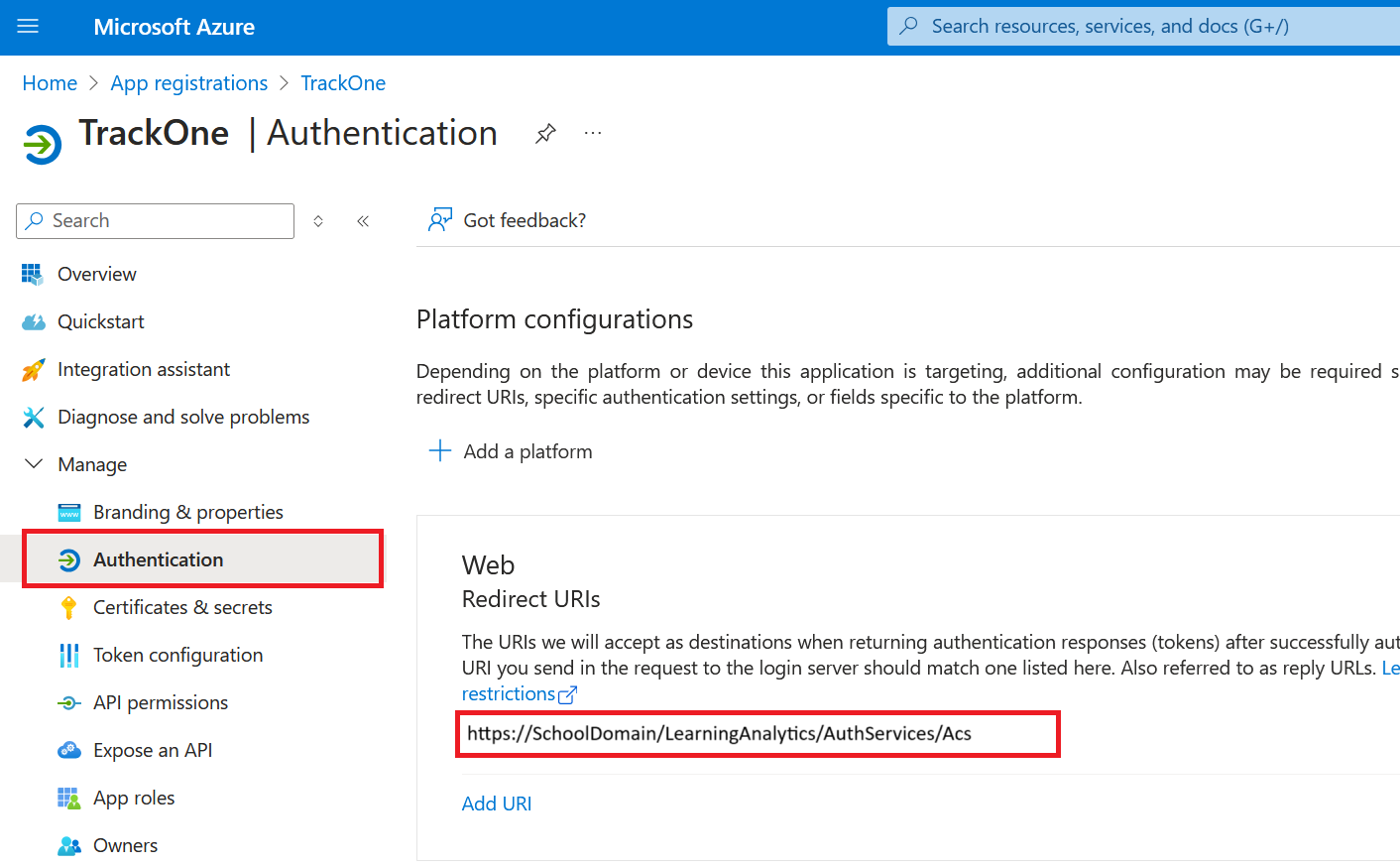
Task: Click the sidebar search magnifier icon
Action: click(x=35, y=220)
